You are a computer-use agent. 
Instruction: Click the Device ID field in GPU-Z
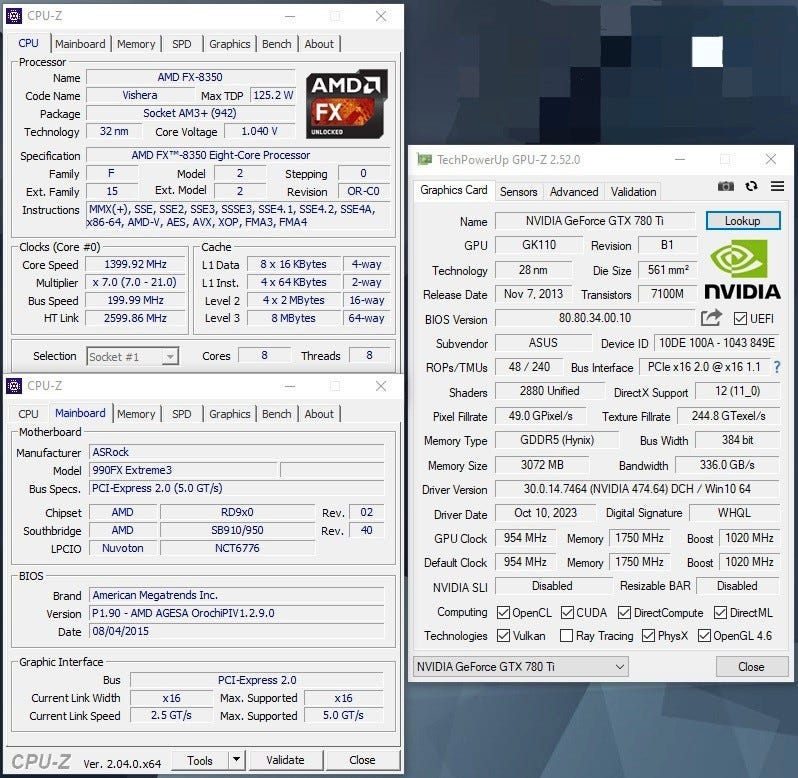(x=717, y=343)
